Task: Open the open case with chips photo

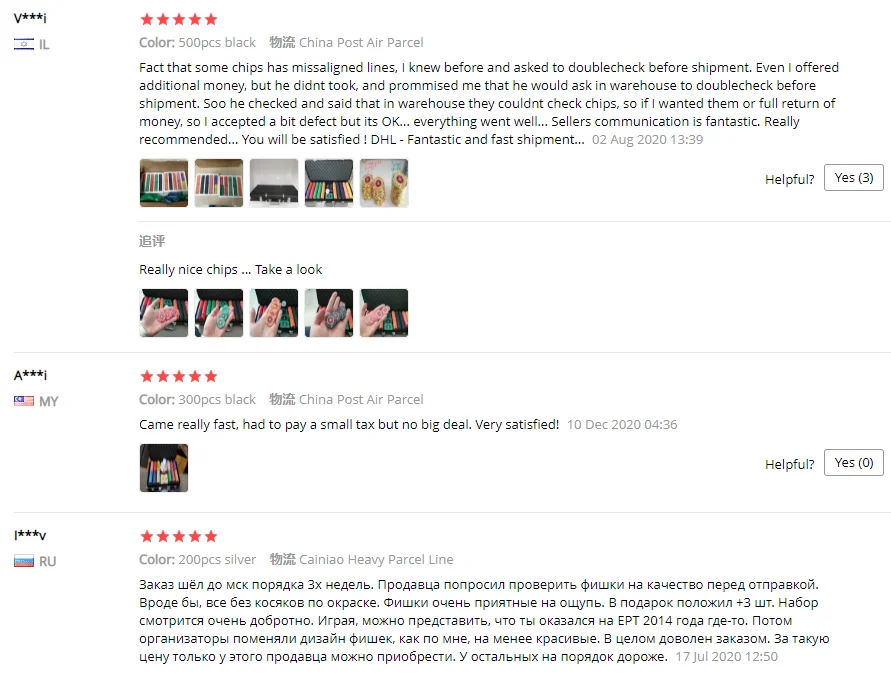Action: [329, 183]
